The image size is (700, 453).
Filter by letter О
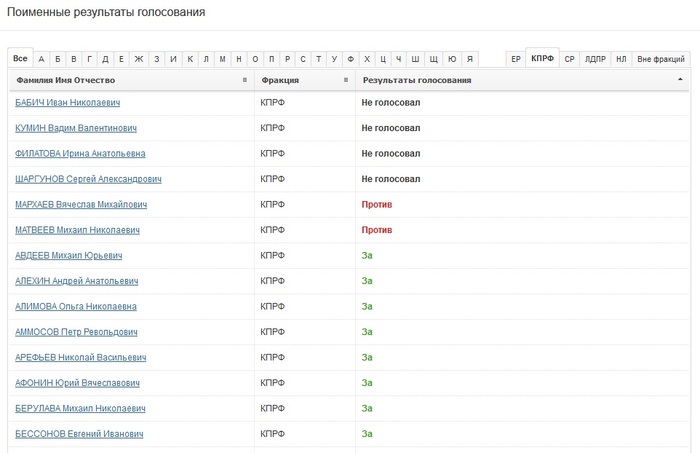(x=255, y=59)
